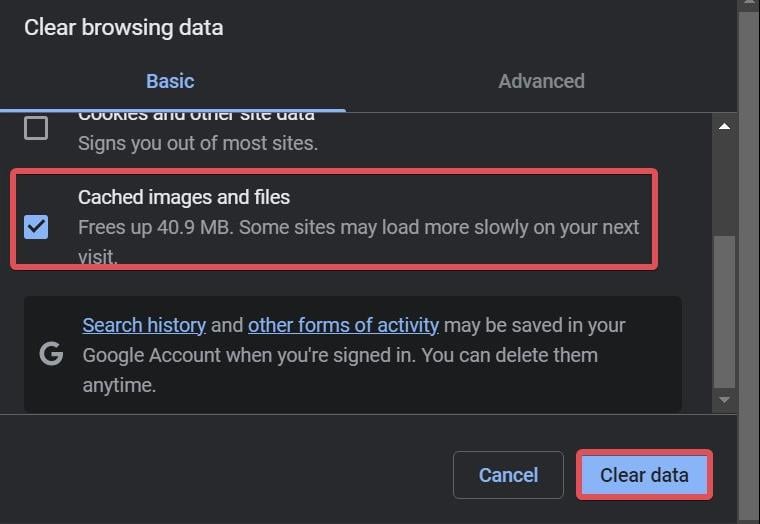Follow the other forms of activity link
Viewport: 760px width, 524px height.
coord(343,325)
